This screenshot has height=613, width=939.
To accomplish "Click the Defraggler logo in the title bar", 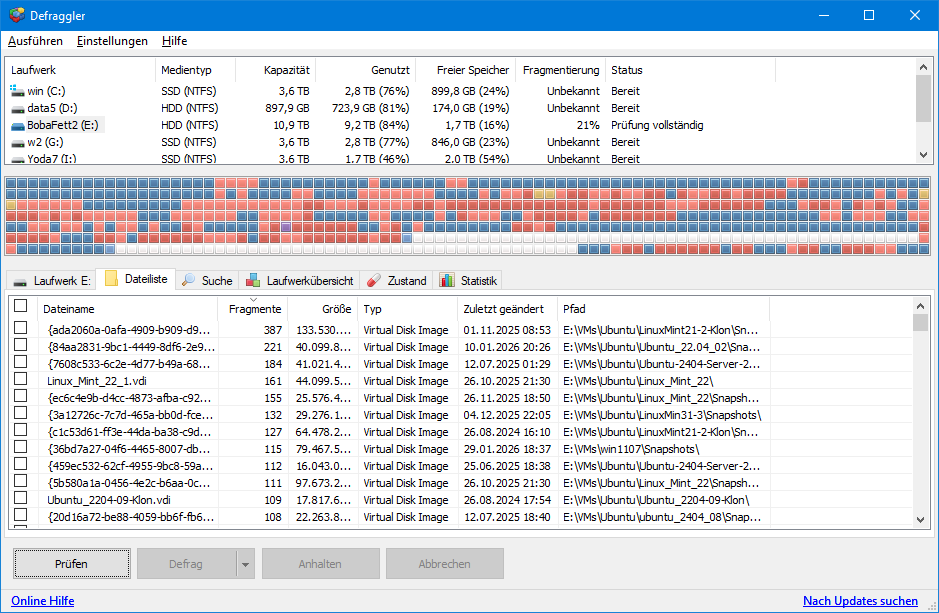I will click(x=17, y=15).
